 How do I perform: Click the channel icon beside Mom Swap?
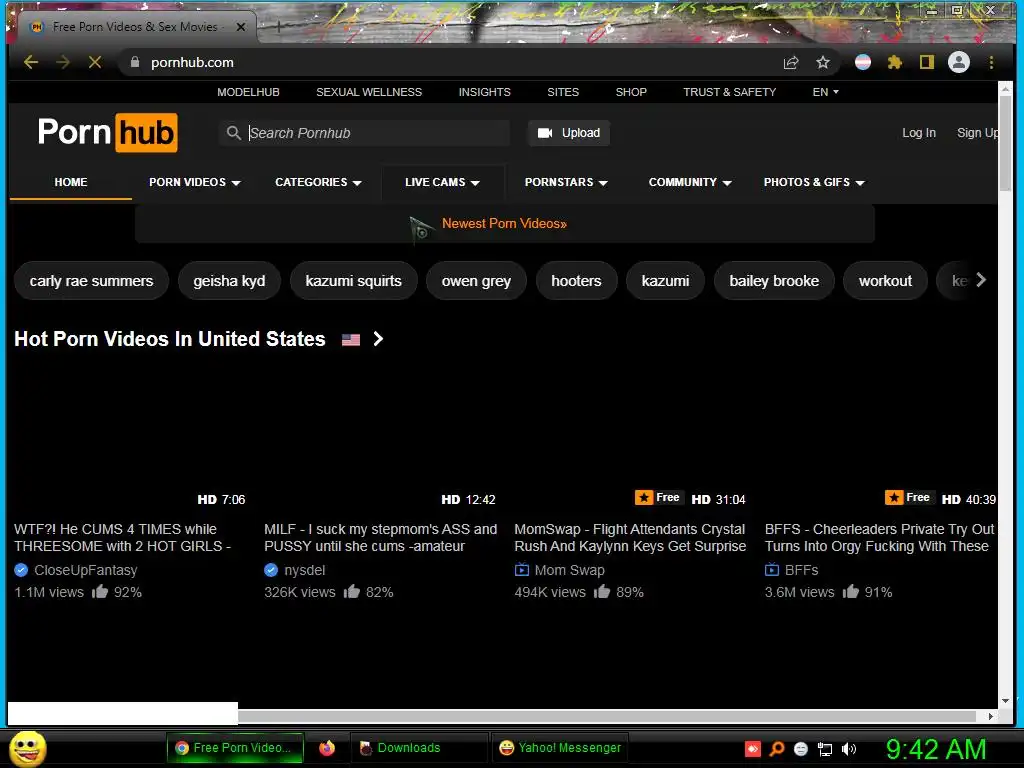(522, 569)
